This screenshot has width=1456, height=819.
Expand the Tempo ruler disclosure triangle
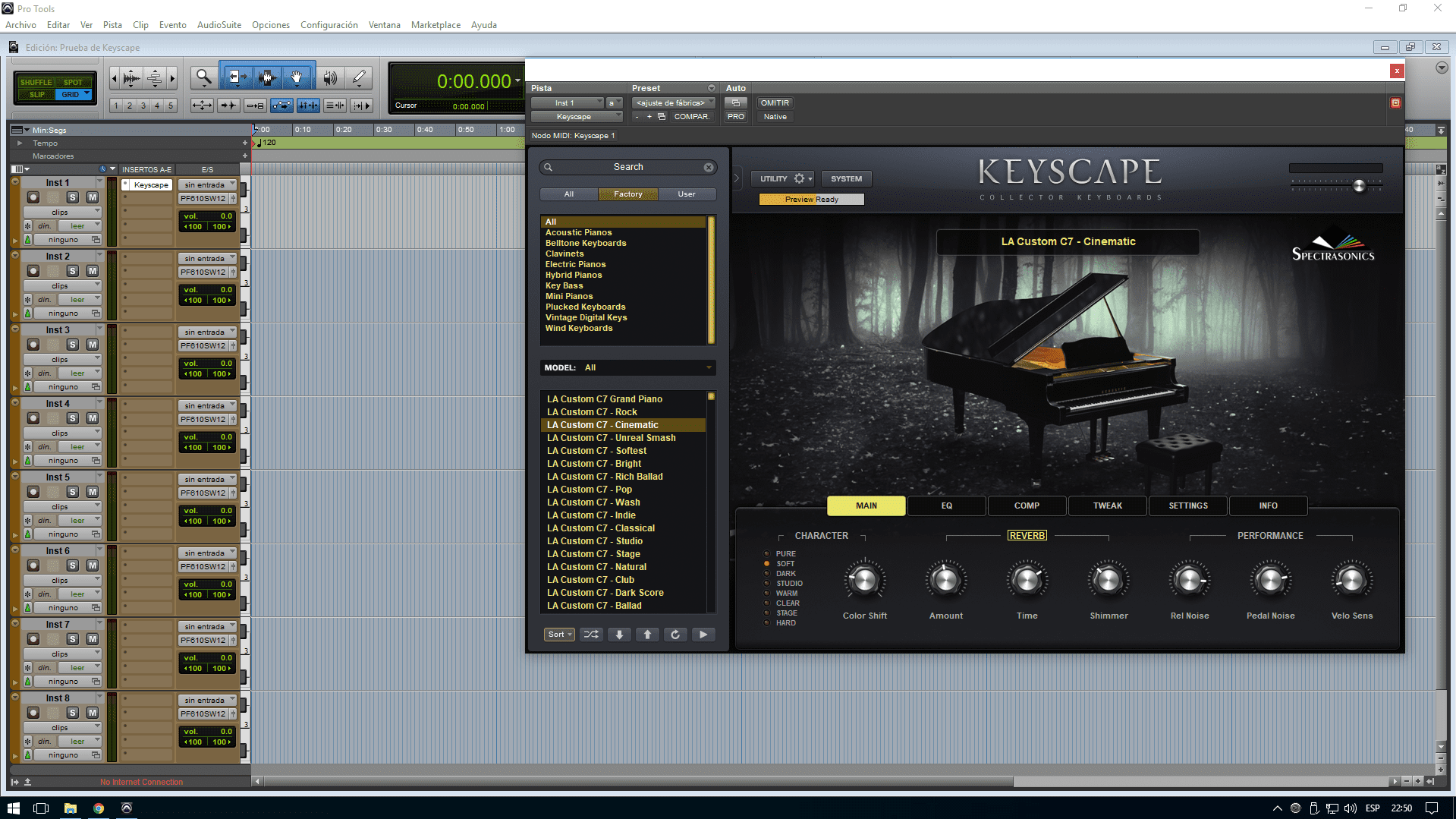pyautogui.click(x=20, y=143)
